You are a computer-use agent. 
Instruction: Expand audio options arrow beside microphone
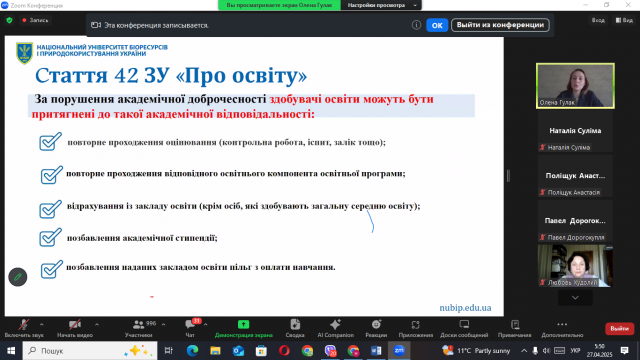click(x=42, y=324)
